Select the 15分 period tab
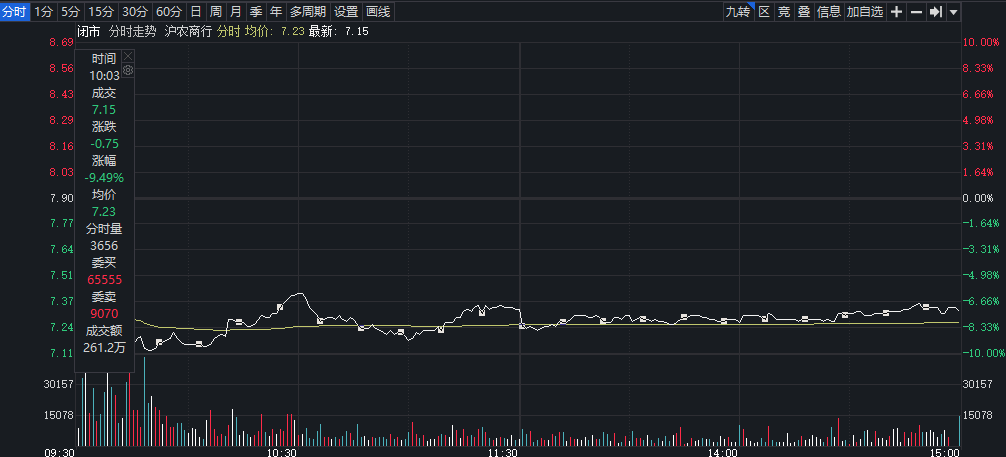Screen dimensions: 1006x457 pyautogui.click(x=101, y=12)
